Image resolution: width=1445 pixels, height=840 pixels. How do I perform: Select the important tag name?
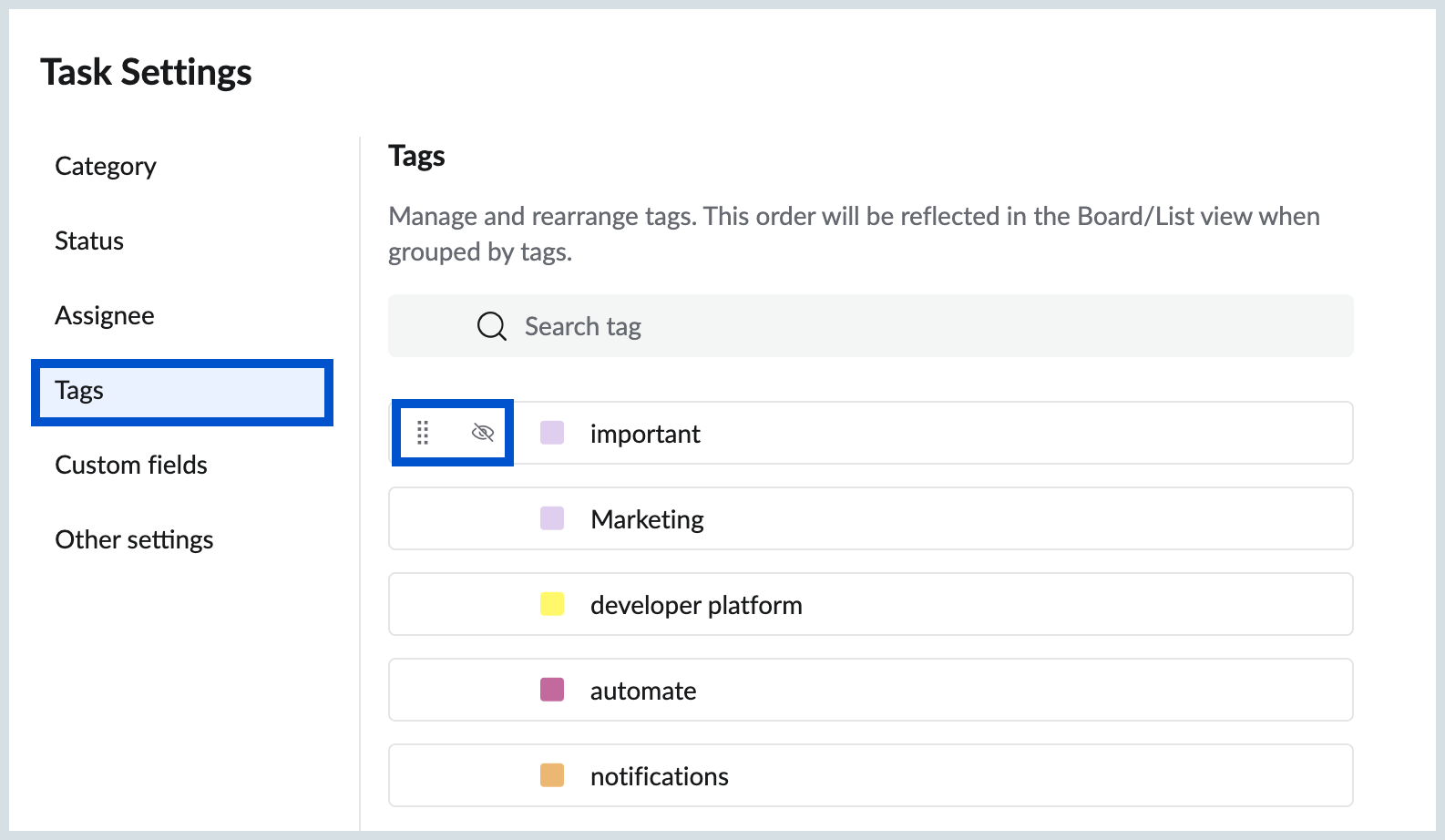pos(645,434)
